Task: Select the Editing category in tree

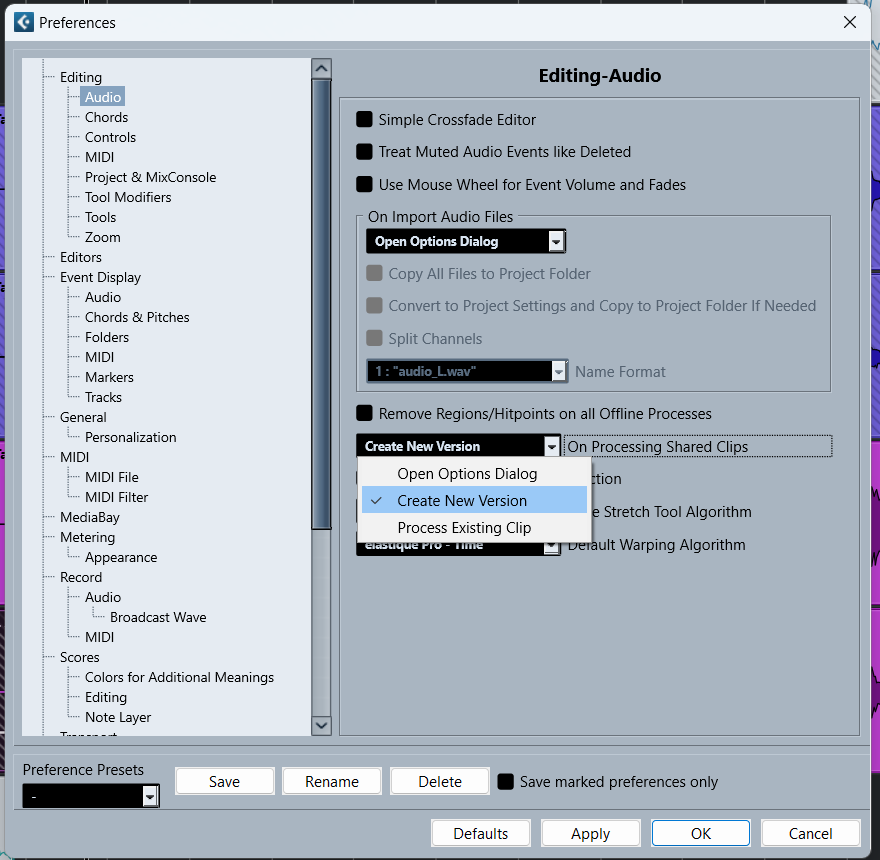Action: (81, 77)
